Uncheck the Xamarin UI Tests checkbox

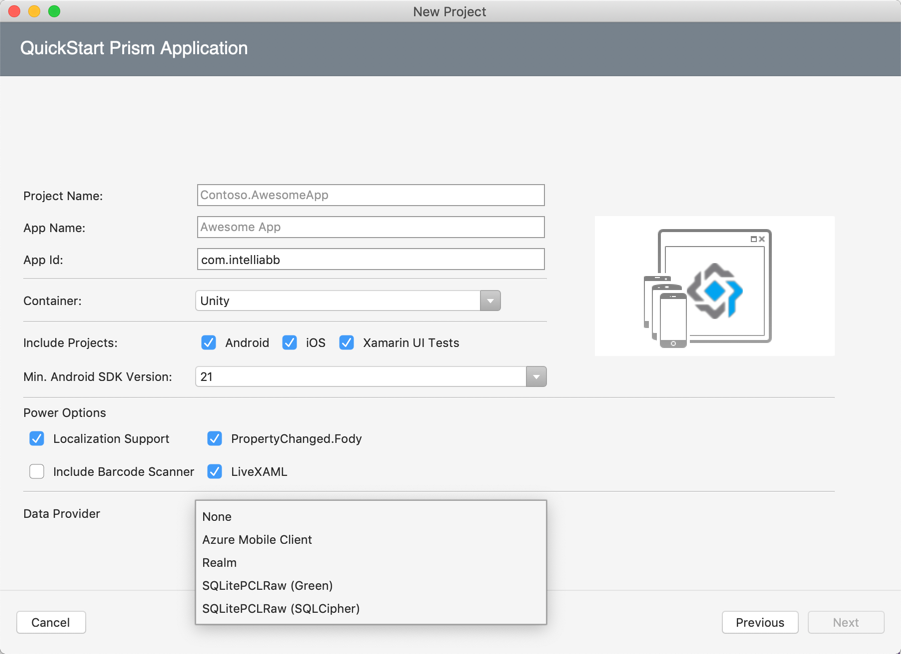point(346,343)
